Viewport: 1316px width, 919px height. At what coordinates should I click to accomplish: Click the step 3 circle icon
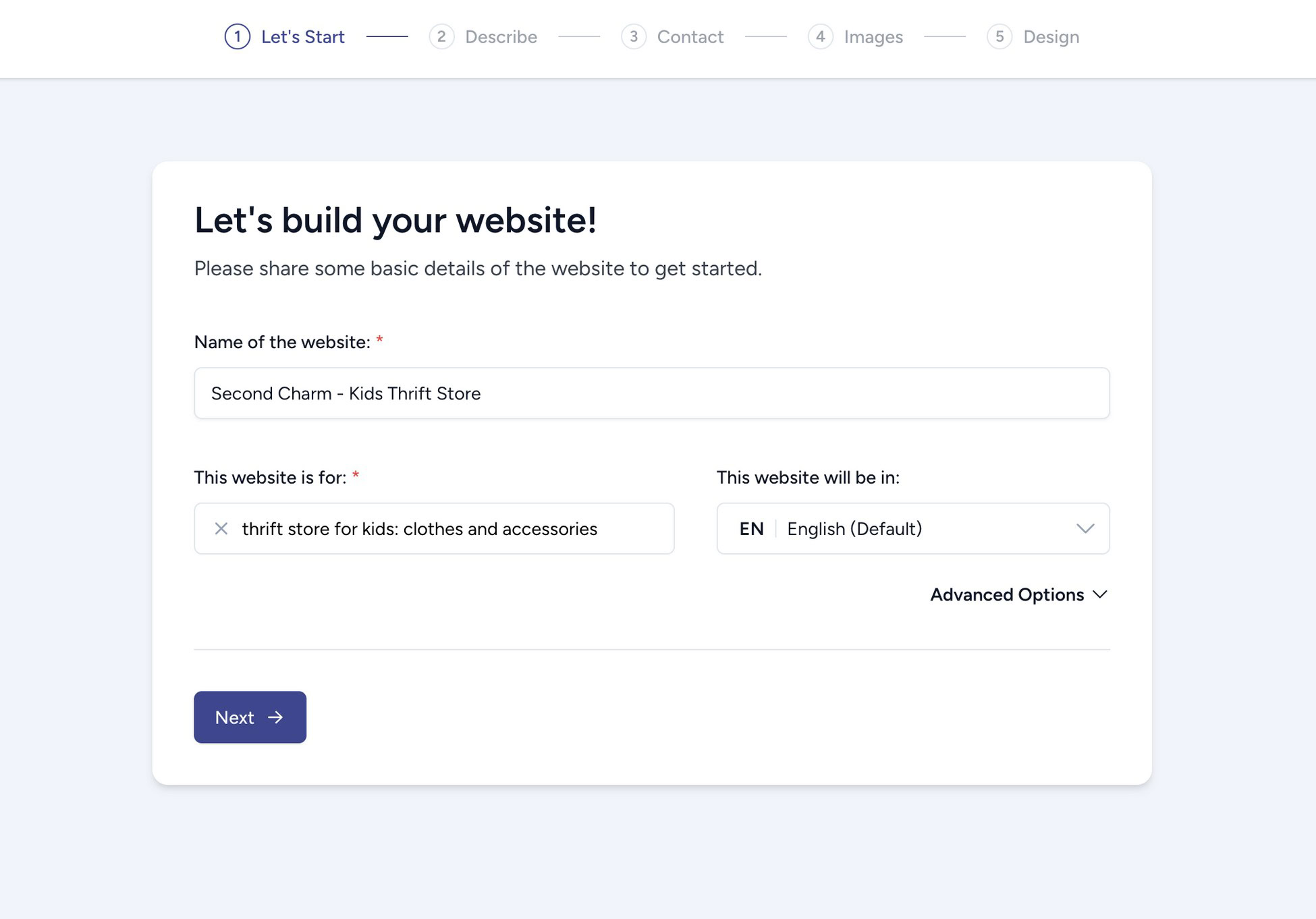tap(633, 37)
